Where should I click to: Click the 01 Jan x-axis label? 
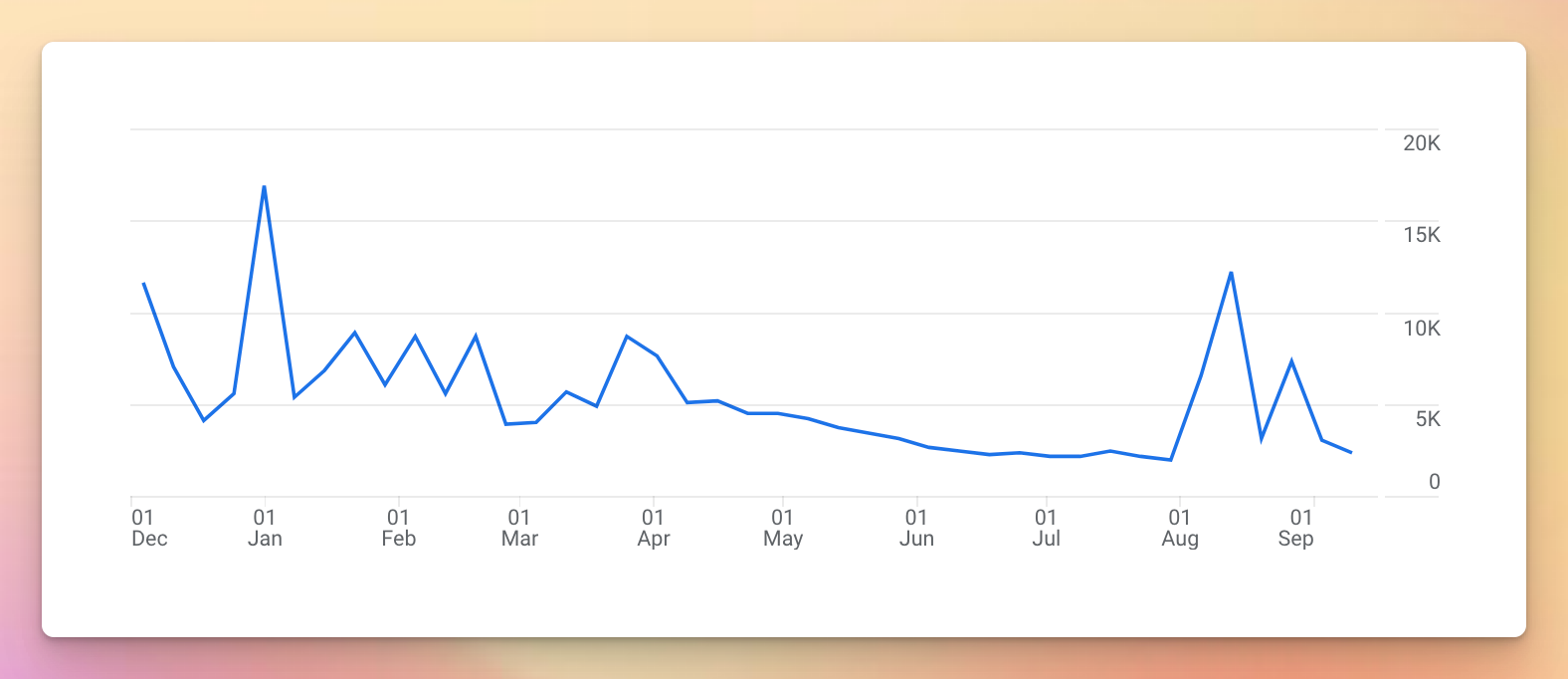coord(265,528)
